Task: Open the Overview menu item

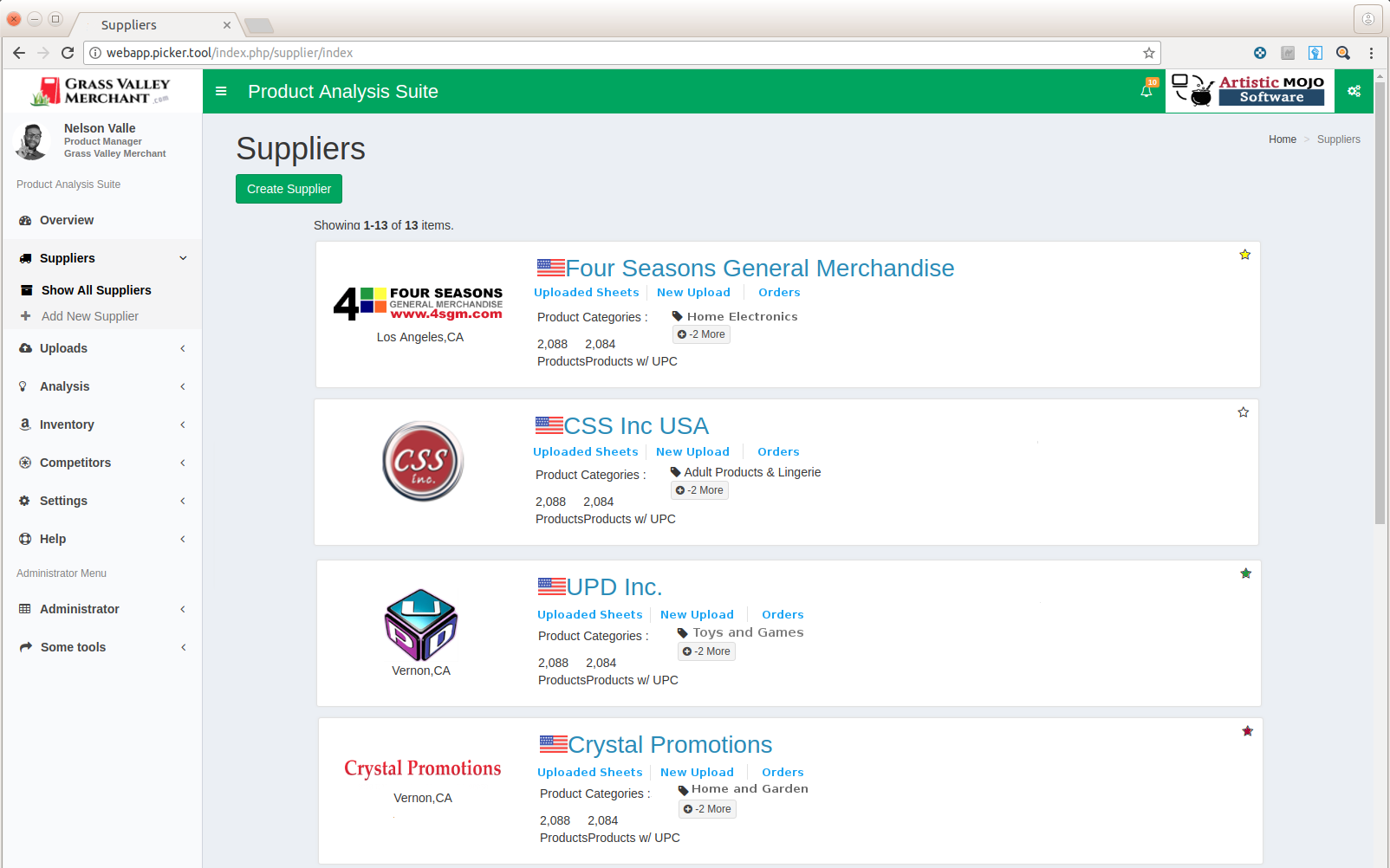Action: (x=101, y=220)
